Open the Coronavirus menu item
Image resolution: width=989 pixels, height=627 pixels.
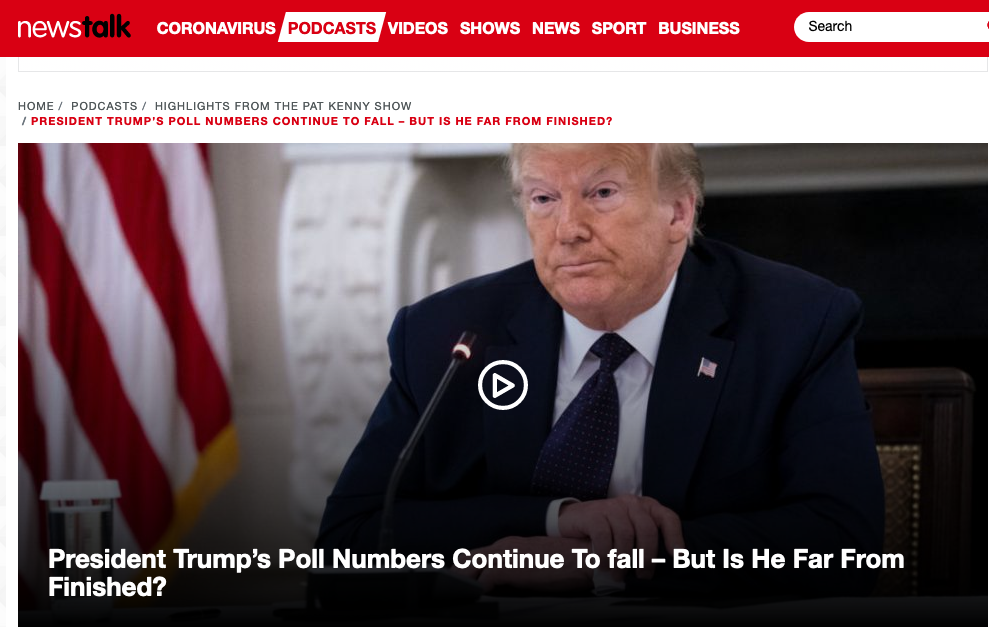(216, 28)
